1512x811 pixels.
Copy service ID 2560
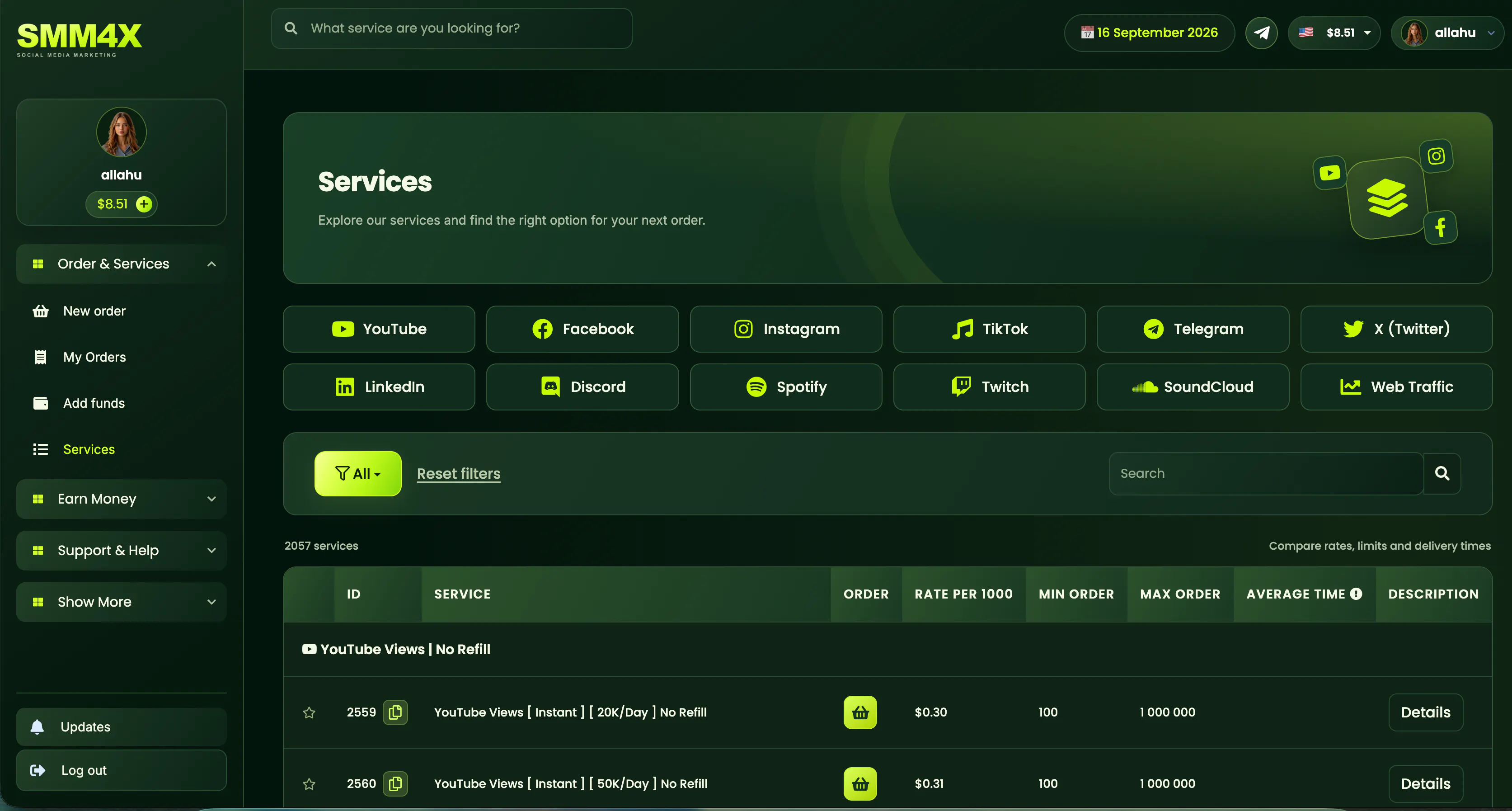coord(395,783)
